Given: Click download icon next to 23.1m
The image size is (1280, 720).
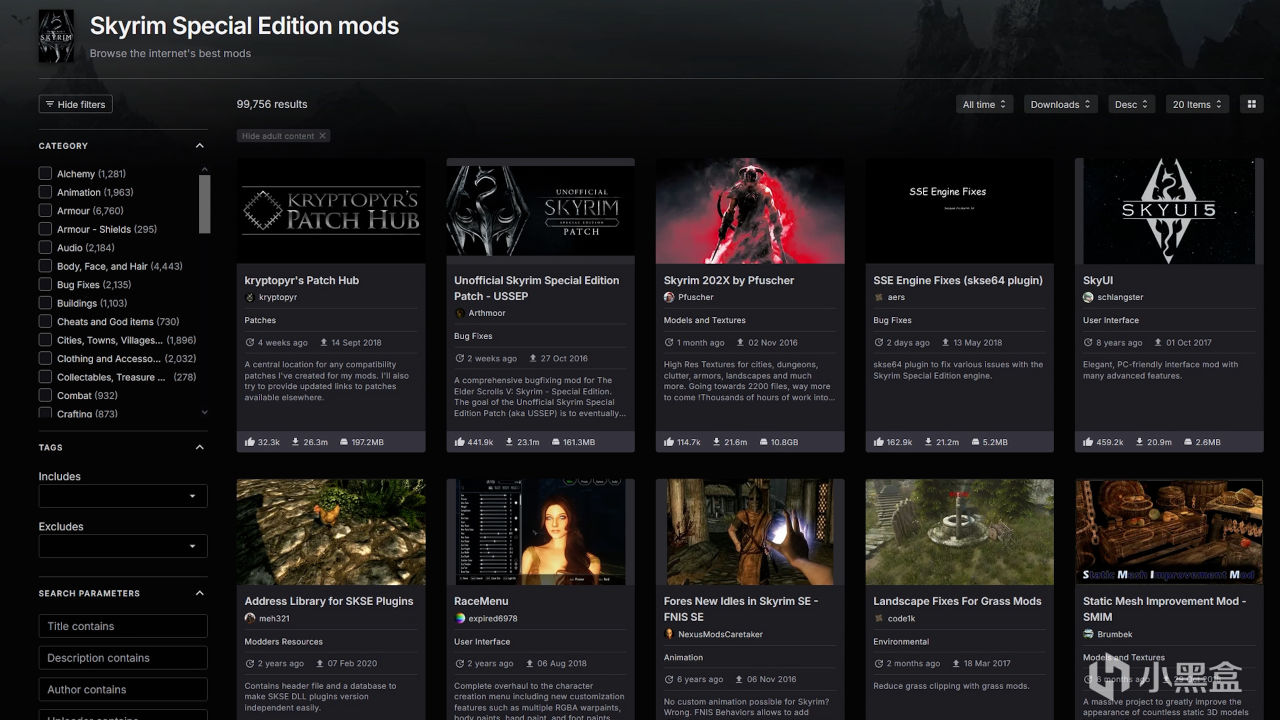Looking at the screenshot, I should [510, 441].
